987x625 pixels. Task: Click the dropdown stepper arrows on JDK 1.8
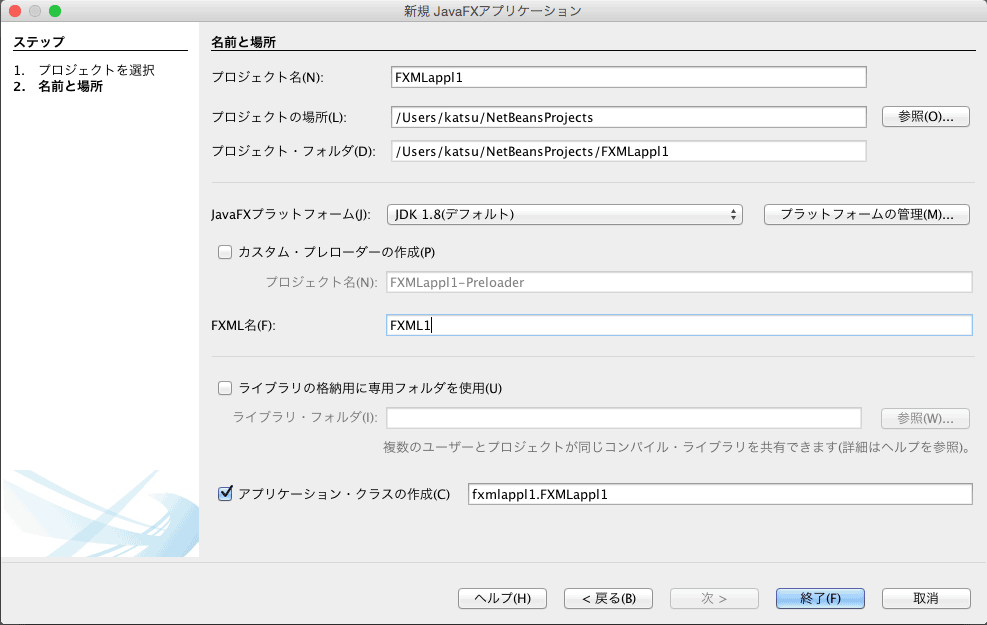coord(733,215)
